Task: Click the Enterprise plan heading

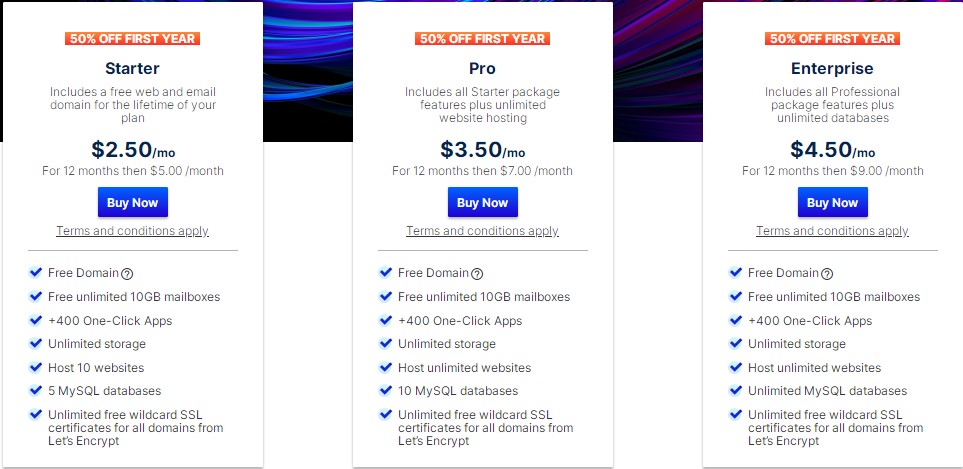Action: click(832, 69)
